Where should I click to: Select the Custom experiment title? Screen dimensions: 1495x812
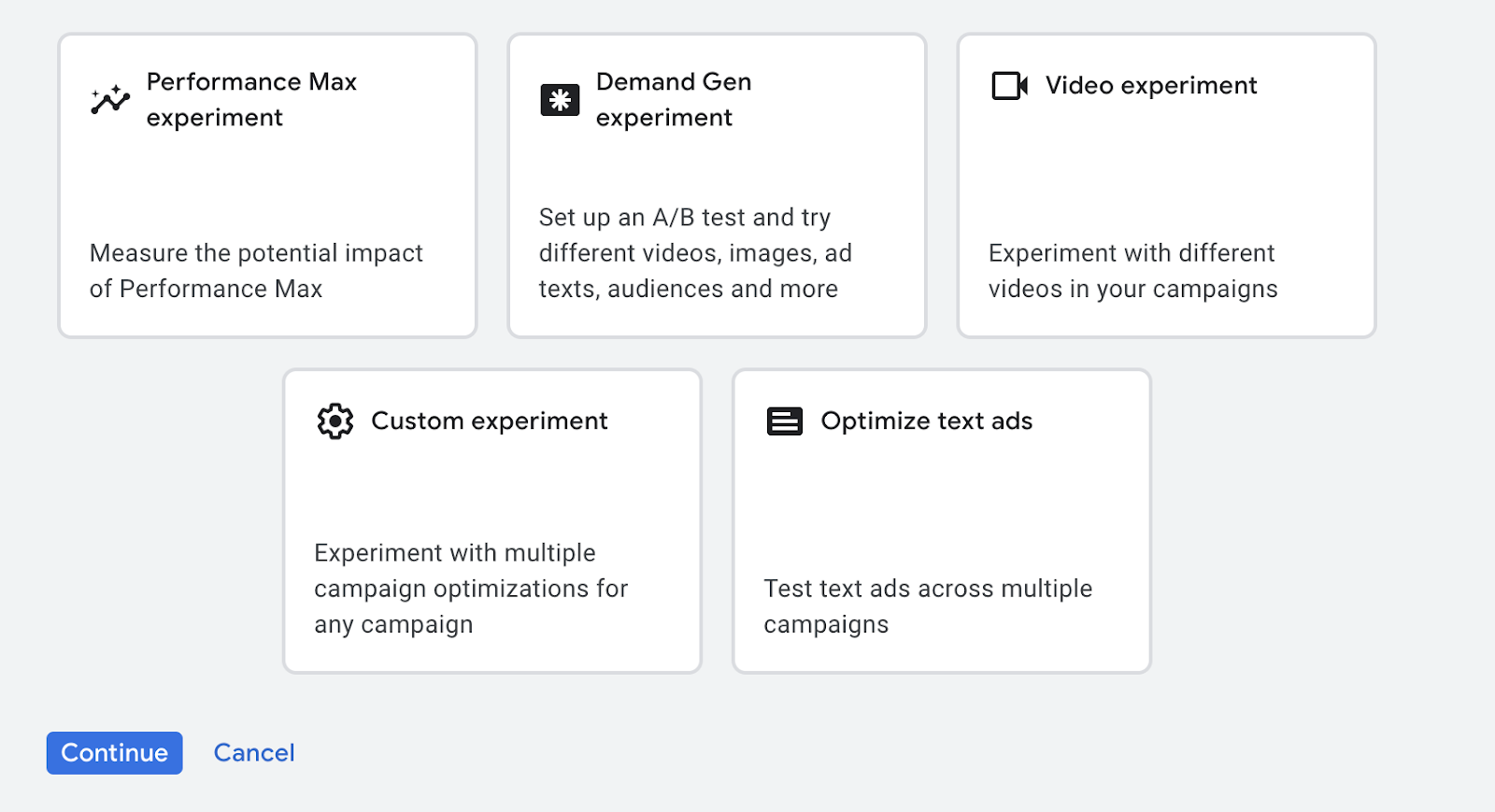(x=490, y=421)
